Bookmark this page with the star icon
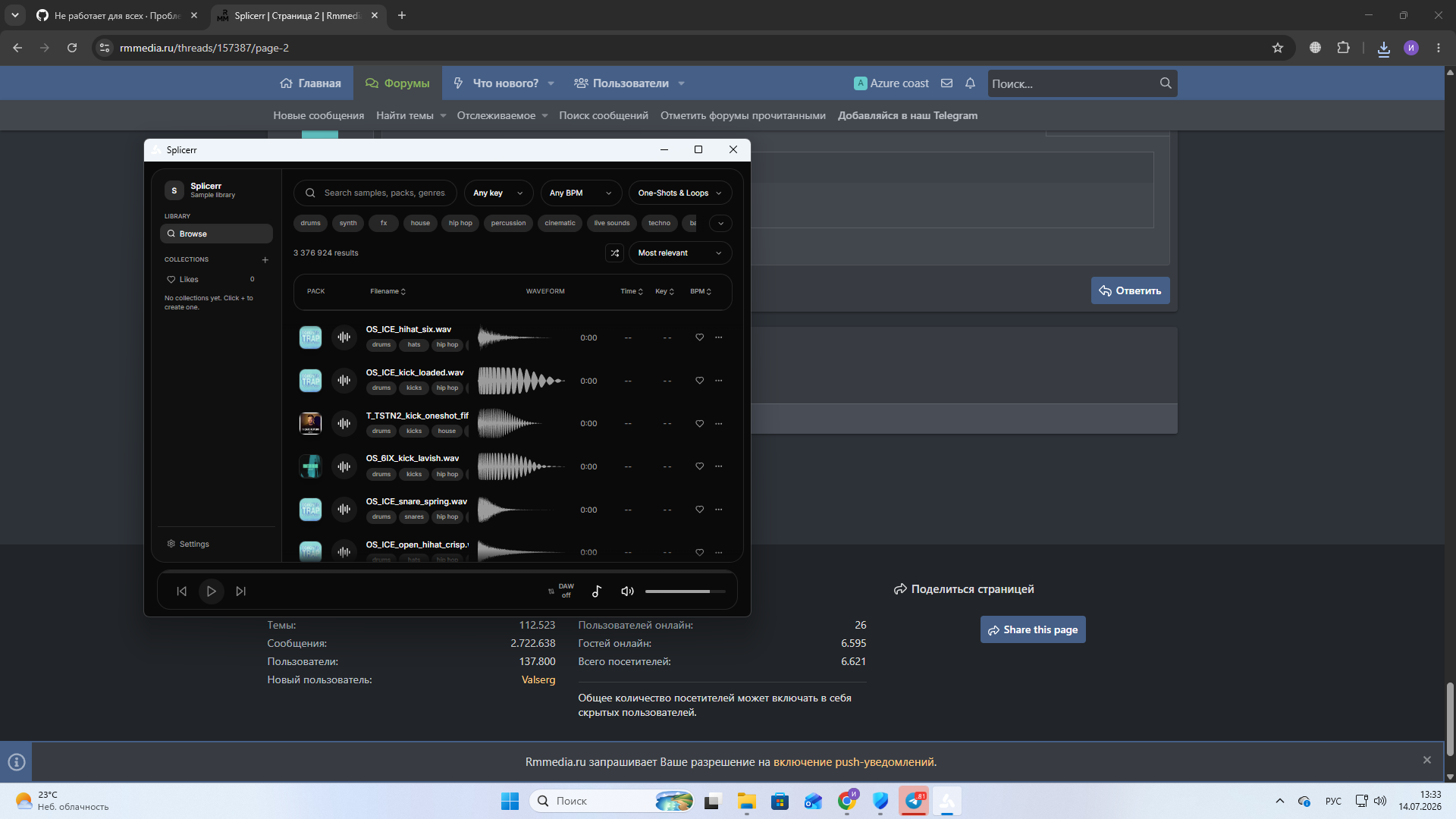Screen dimensions: 1456x819 (x=1278, y=48)
